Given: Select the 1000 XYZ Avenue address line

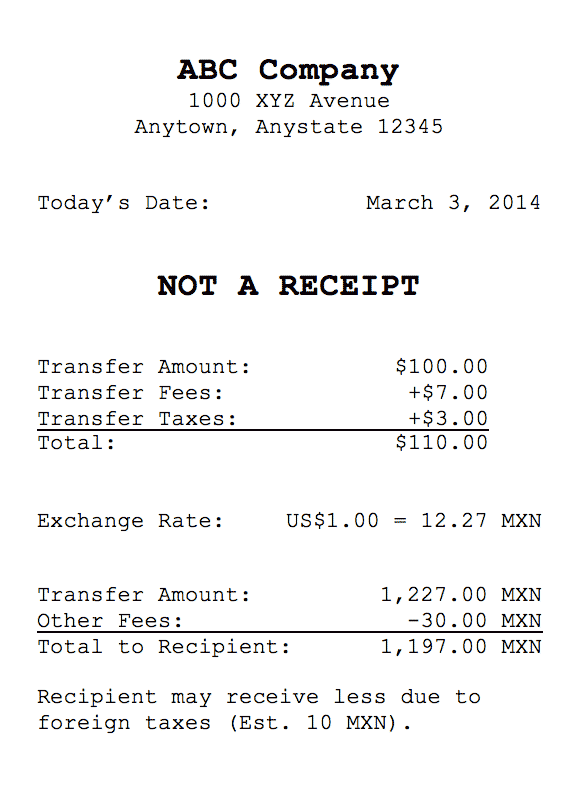Looking at the screenshot, I should (x=289, y=101).
